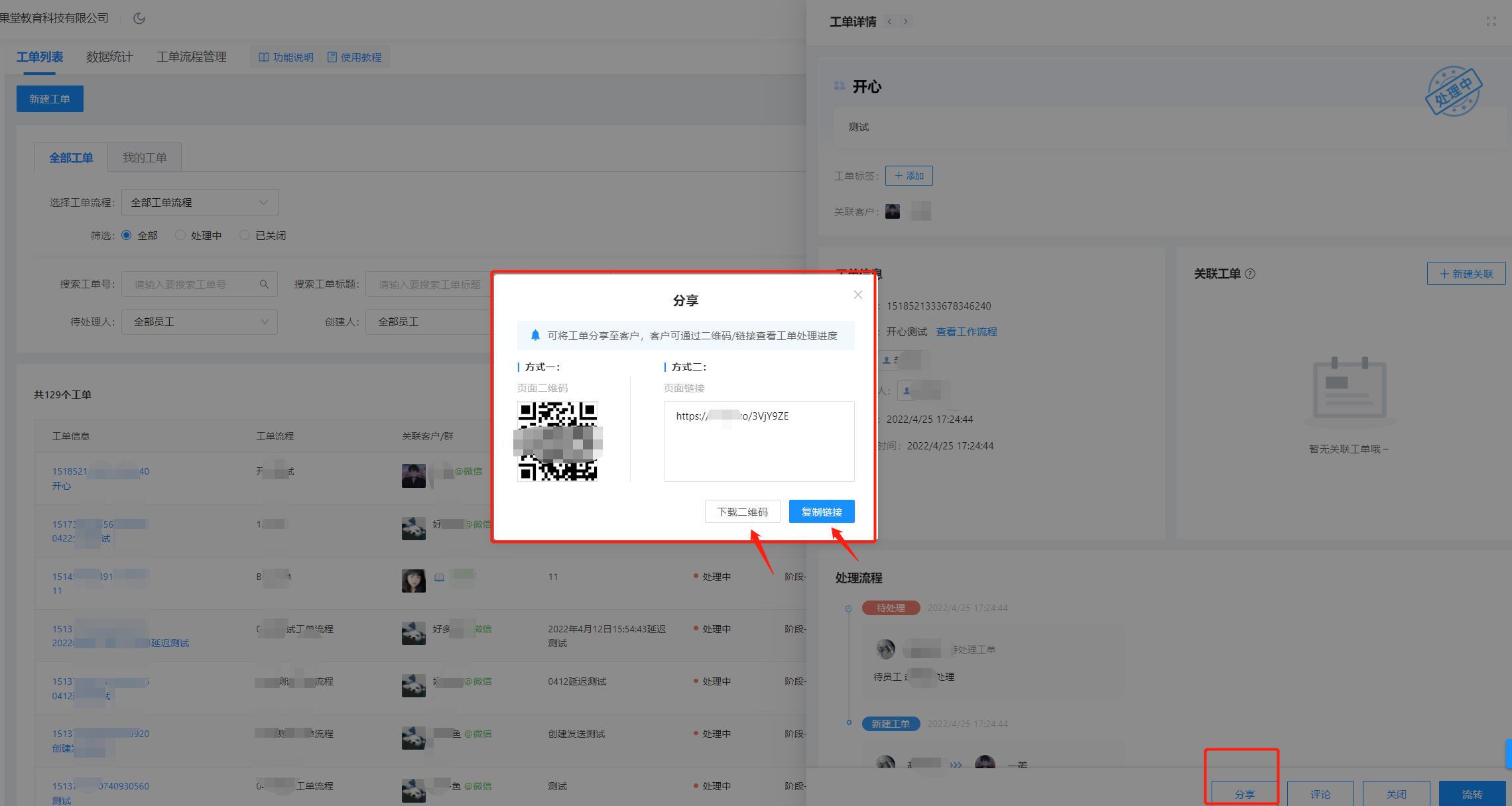Viewport: 1512px width, 806px height.
Task: Click the 新建关联 button
Action: tap(1466, 274)
